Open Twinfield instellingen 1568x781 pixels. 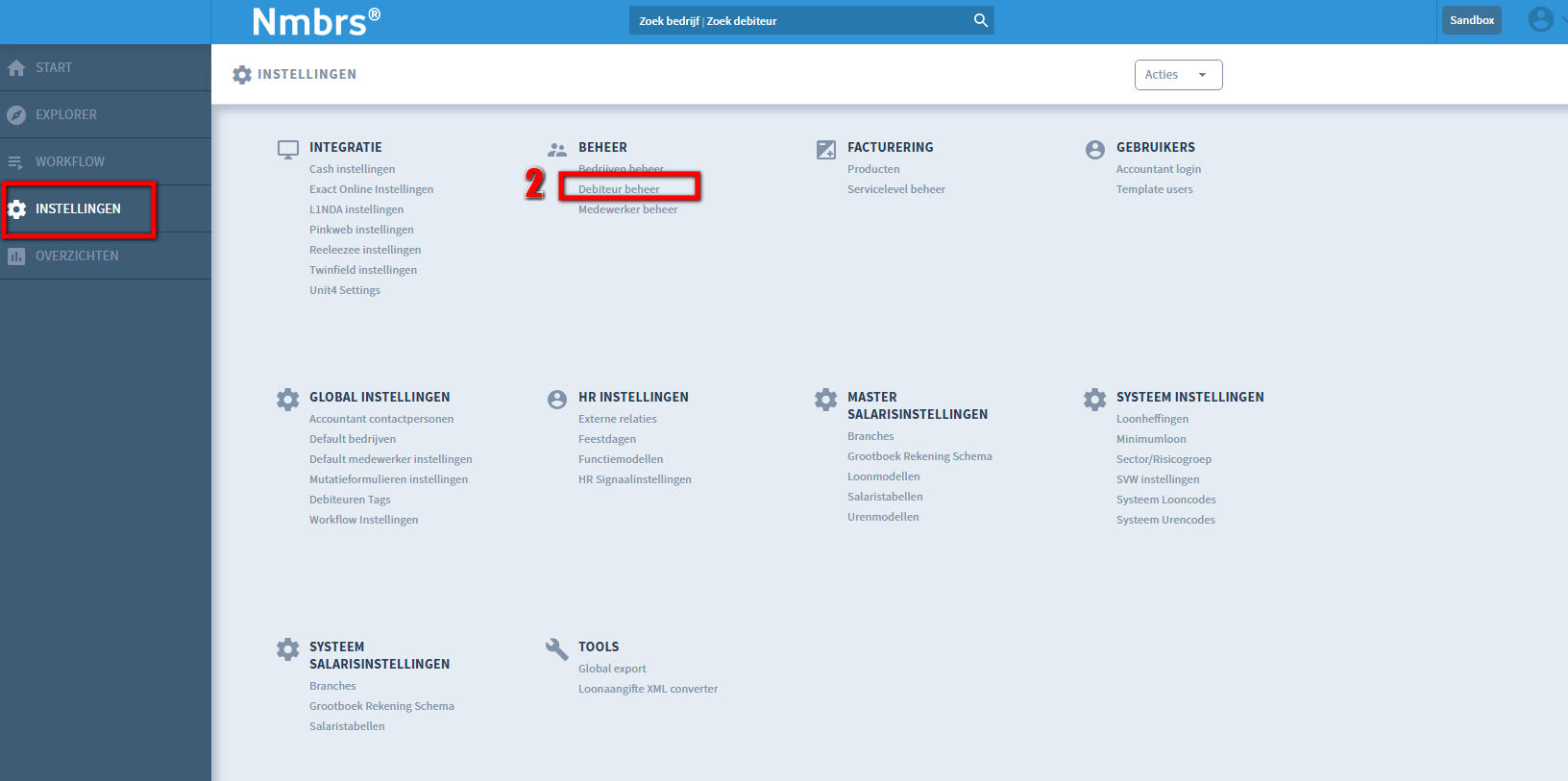tap(363, 270)
